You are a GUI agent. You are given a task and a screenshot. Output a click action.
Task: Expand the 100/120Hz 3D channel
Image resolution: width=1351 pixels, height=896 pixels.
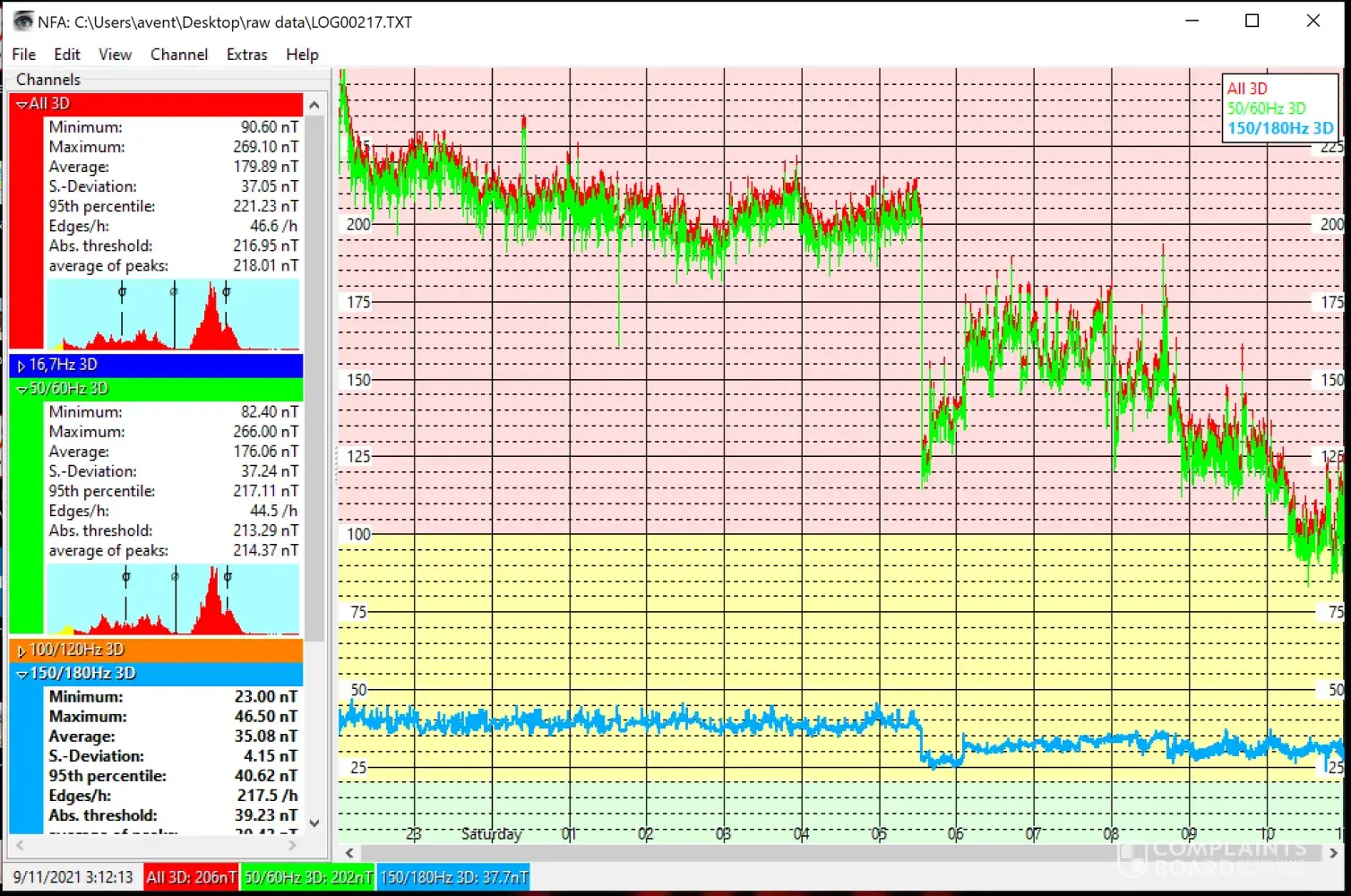click(22, 651)
